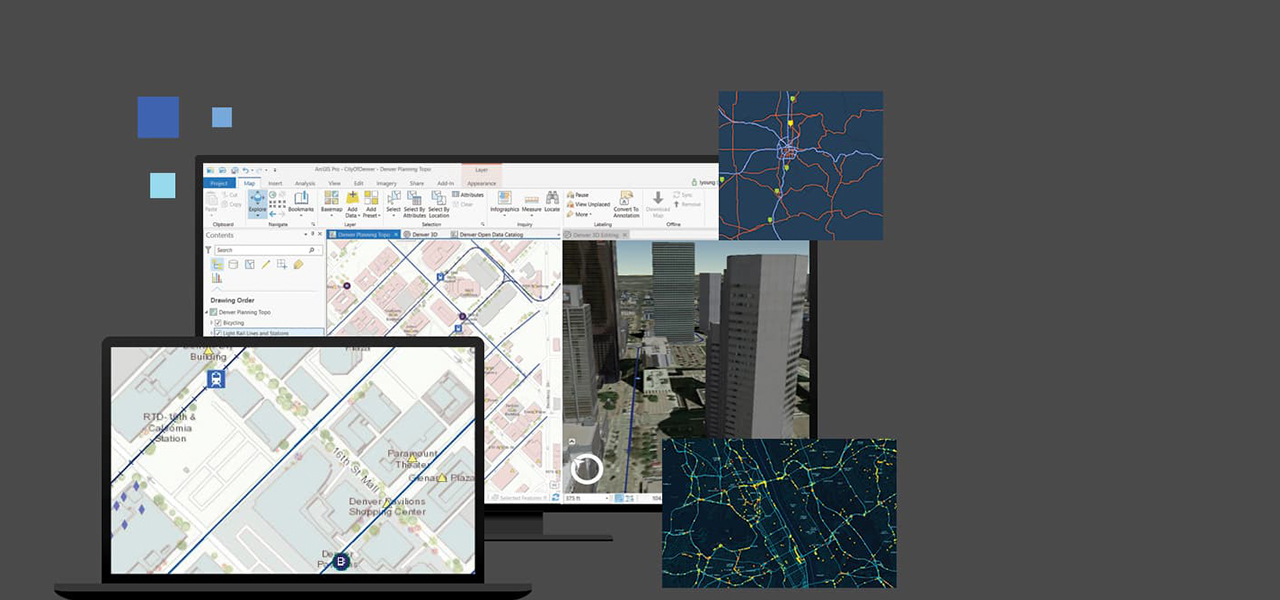The image size is (1280, 600).
Task: Switch Contents to List By Snapping
Action: (282, 264)
